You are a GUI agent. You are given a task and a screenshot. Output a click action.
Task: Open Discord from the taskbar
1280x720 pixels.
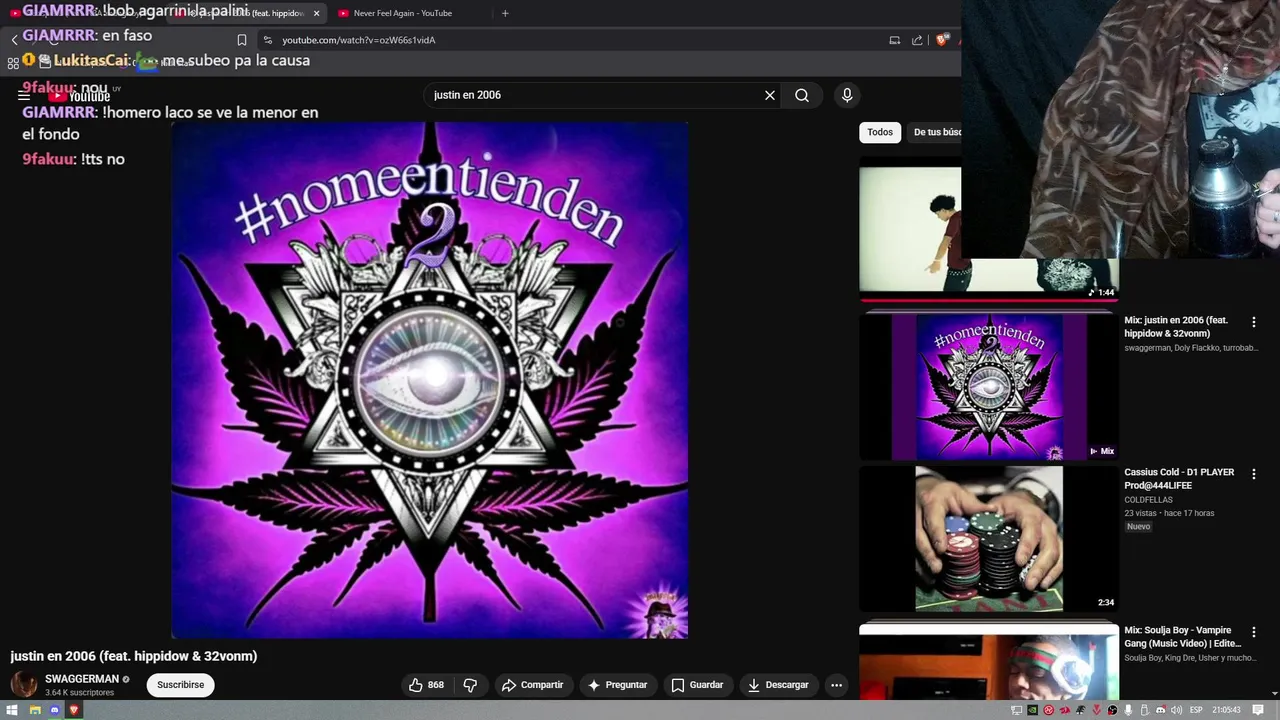[54, 710]
